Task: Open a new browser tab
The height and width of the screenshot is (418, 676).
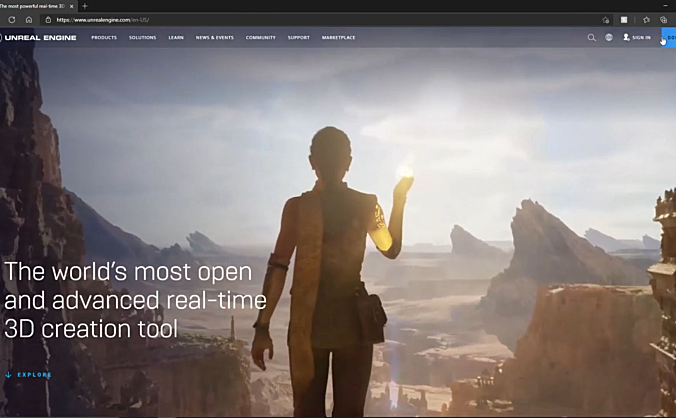Action: (85, 6)
